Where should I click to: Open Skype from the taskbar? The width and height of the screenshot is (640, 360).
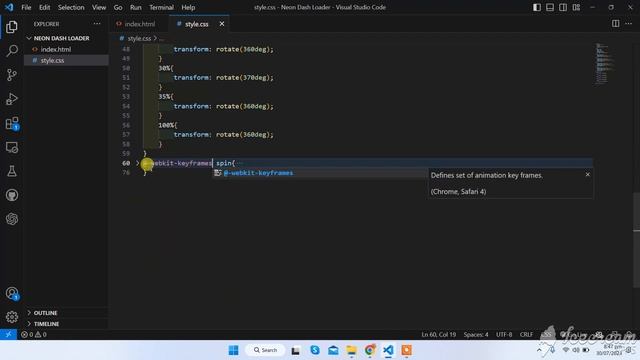coord(315,350)
